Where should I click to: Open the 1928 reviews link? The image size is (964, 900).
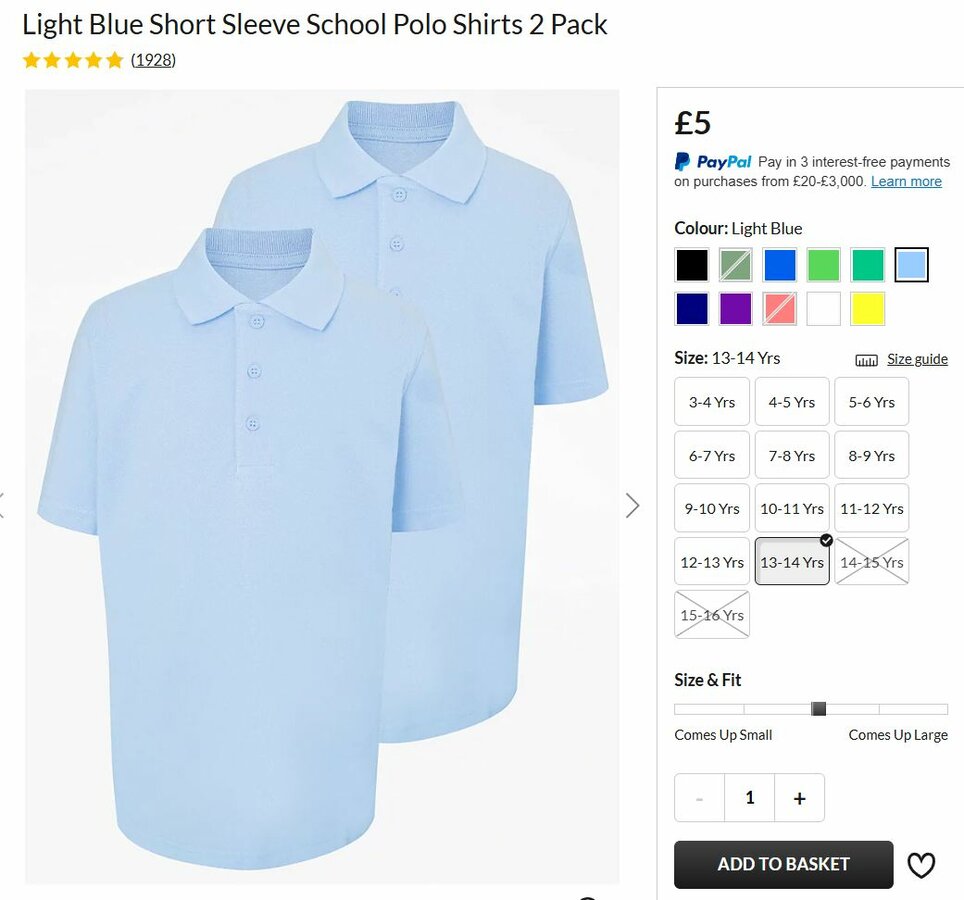[153, 60]
